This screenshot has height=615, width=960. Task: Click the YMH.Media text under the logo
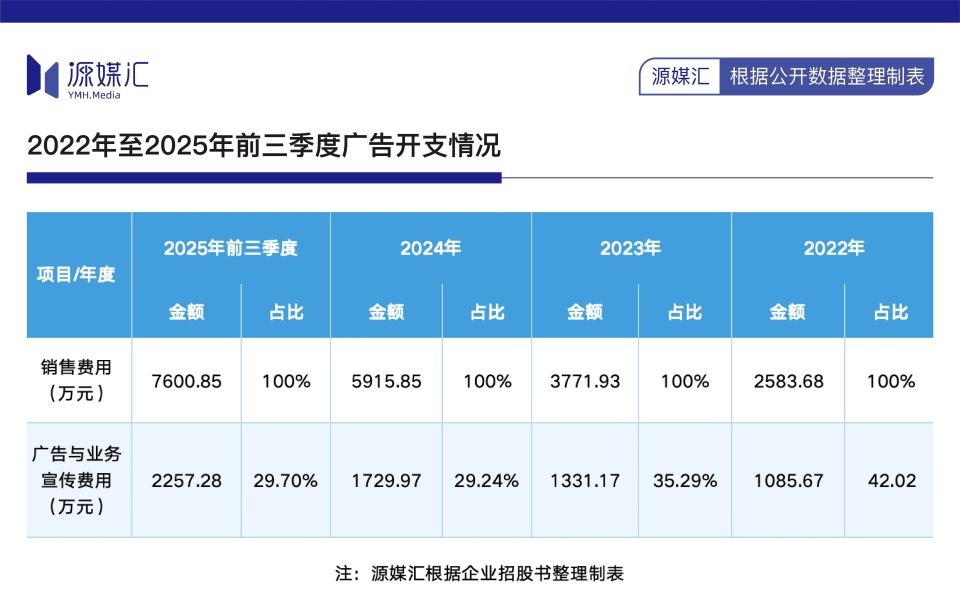pyautogui.click(x=94, y=95)
